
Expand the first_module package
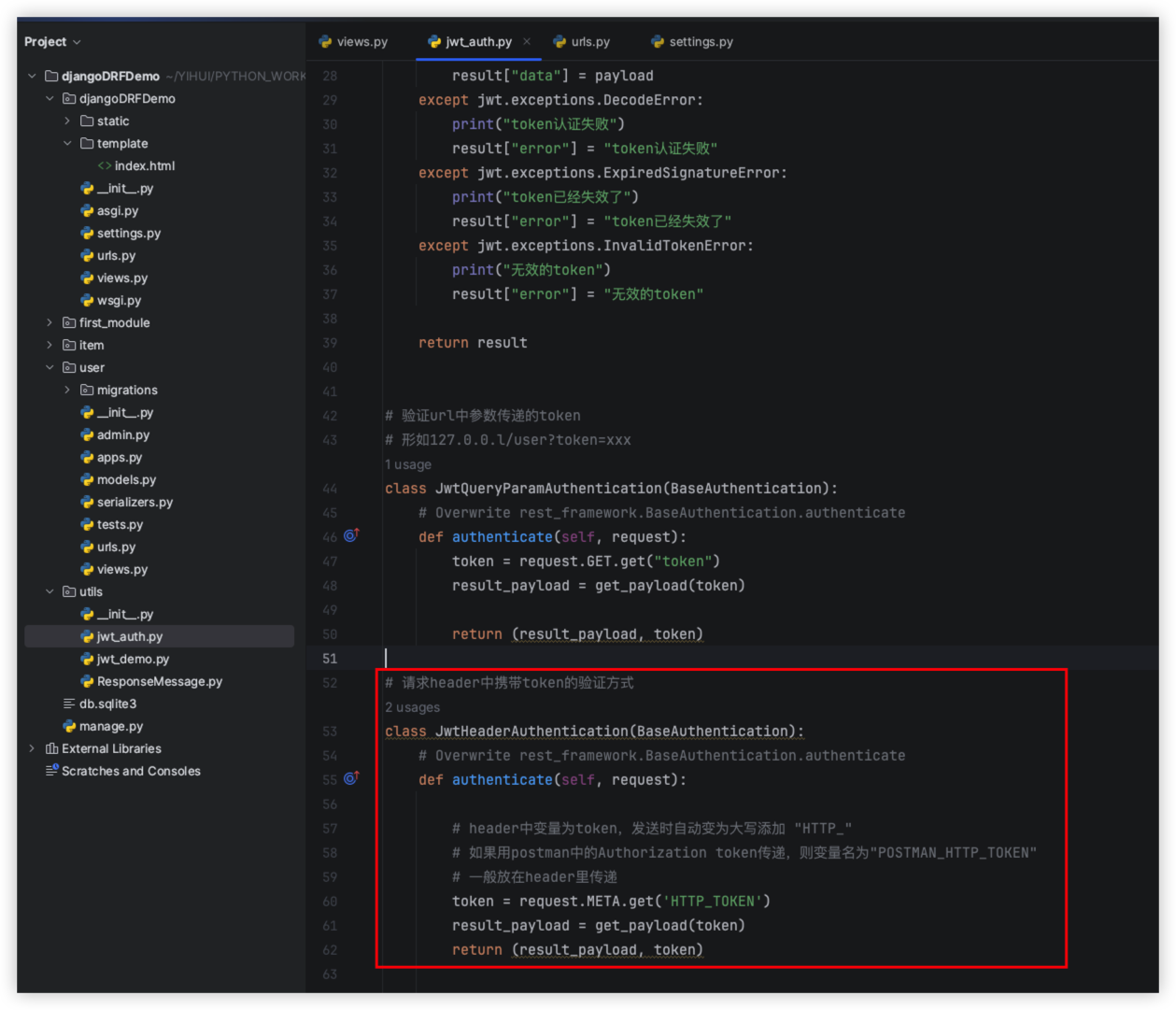50,323
